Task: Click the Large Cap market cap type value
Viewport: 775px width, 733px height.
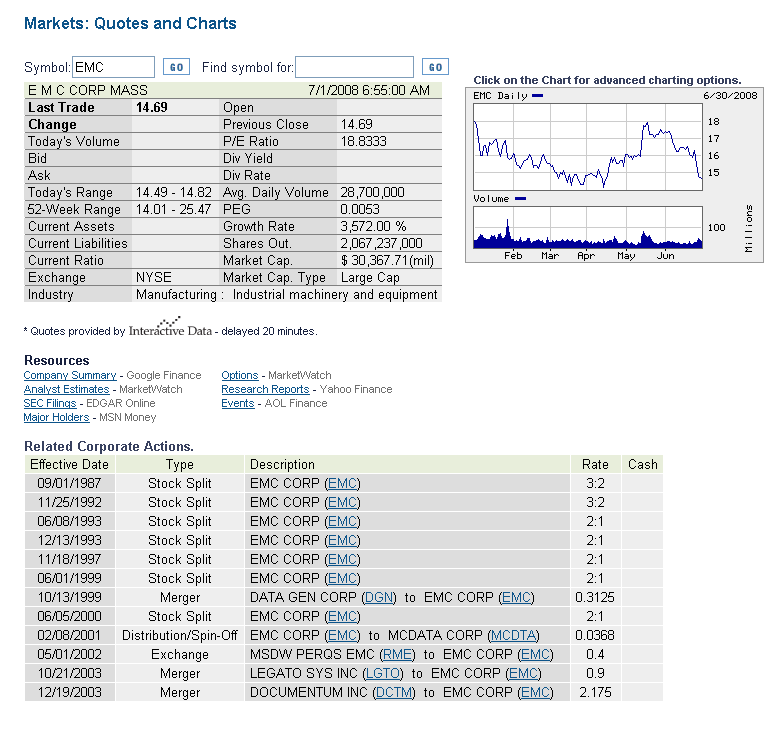Action: (370, 277)
